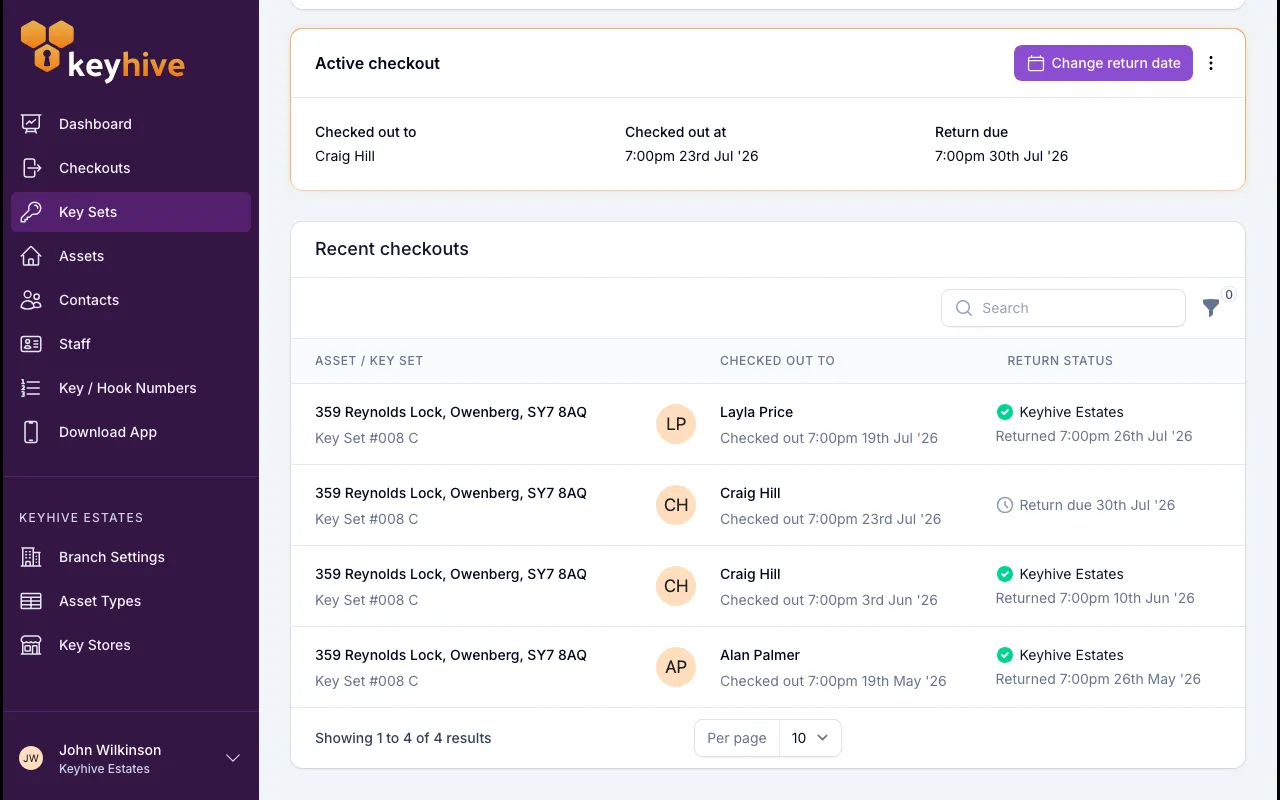Click the LP avatar for Layla Price
The height and width of the screenshot is (800, 1280).
point(676,424)
